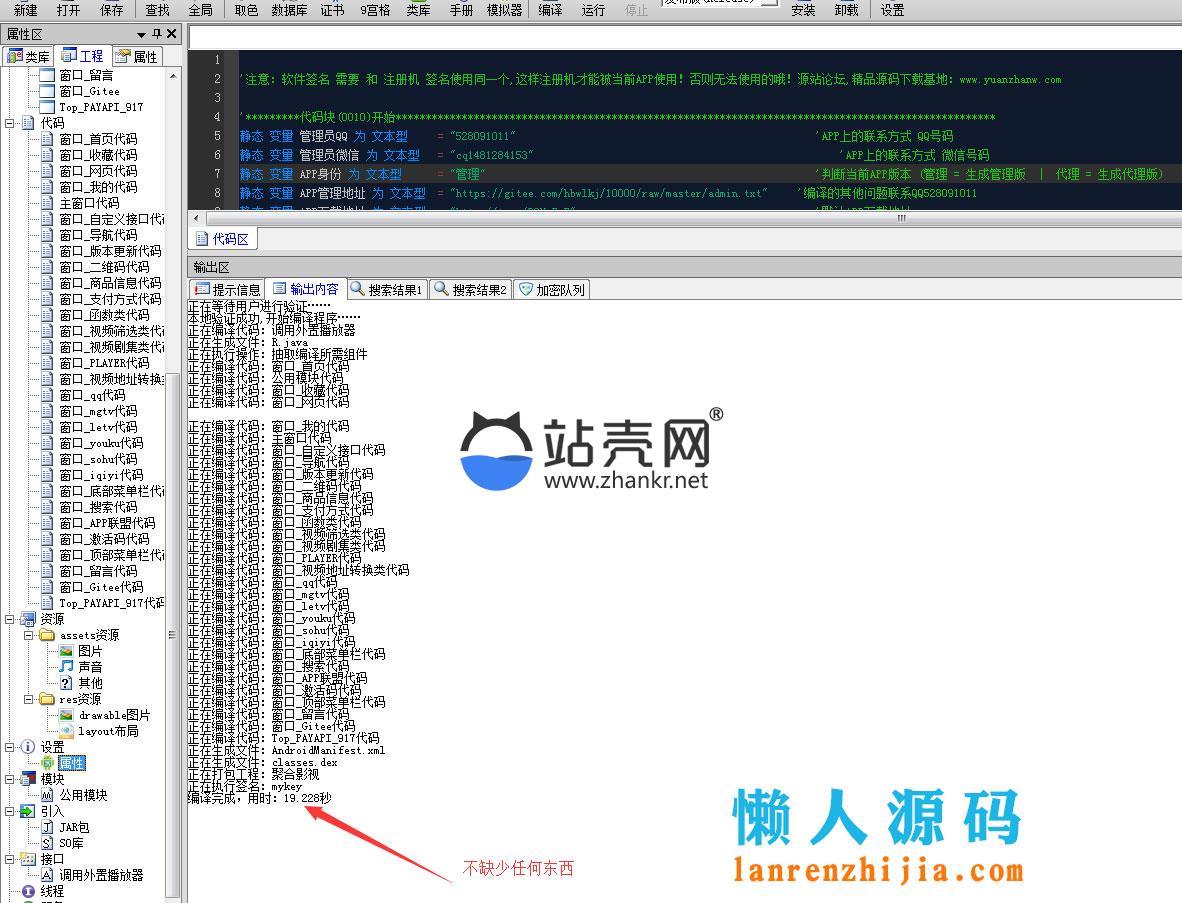Click the 模拟器 (emulator) toolbar button
The height and width of the screenshot is (903, 1182).
[504, 10]
